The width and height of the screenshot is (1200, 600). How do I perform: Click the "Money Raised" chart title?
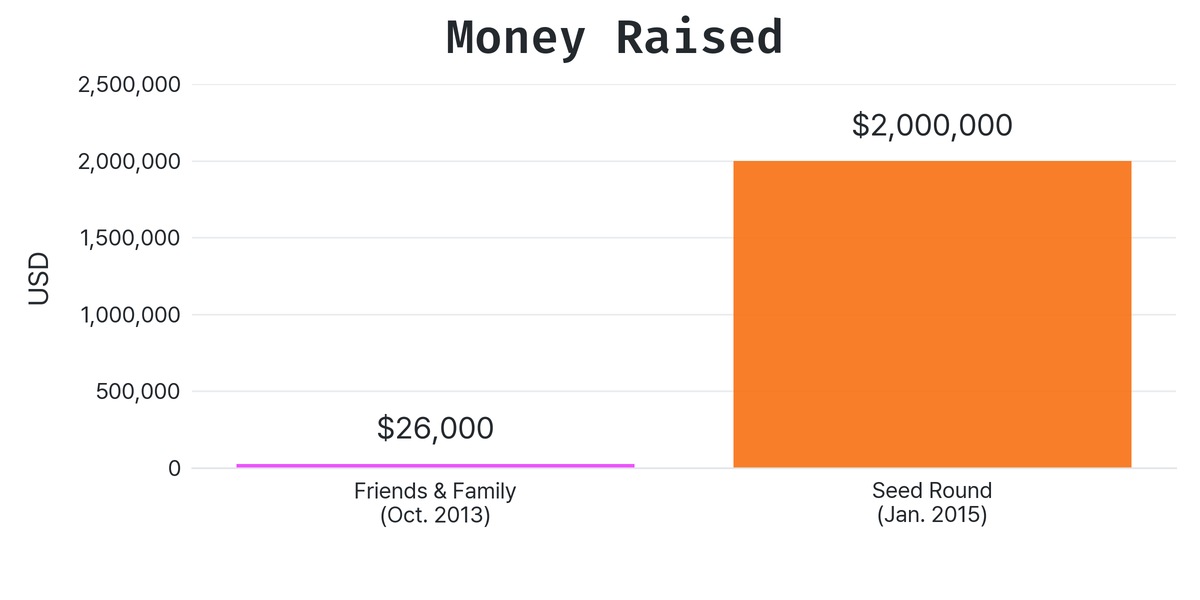(614, 38)
